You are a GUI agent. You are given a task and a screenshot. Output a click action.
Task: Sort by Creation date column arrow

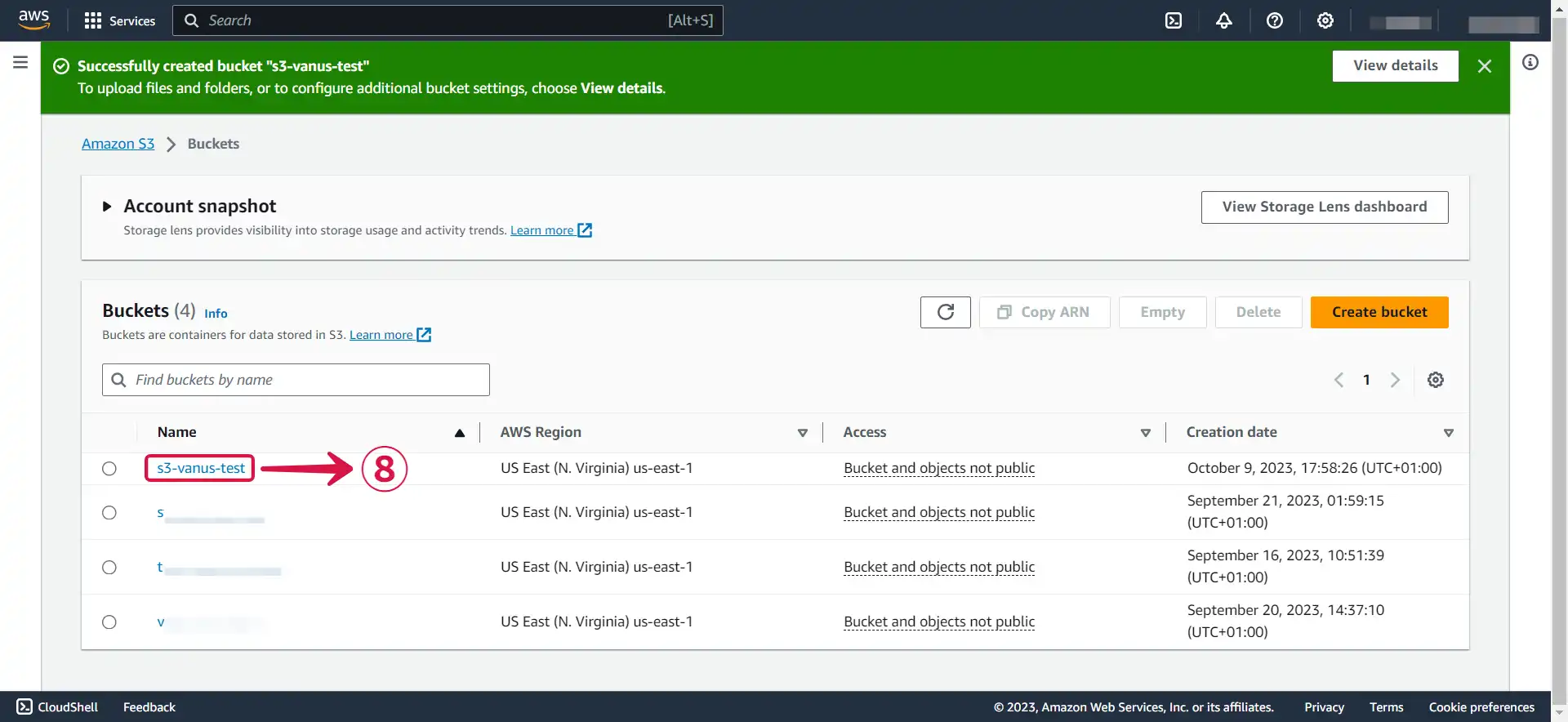(1448, 433)
